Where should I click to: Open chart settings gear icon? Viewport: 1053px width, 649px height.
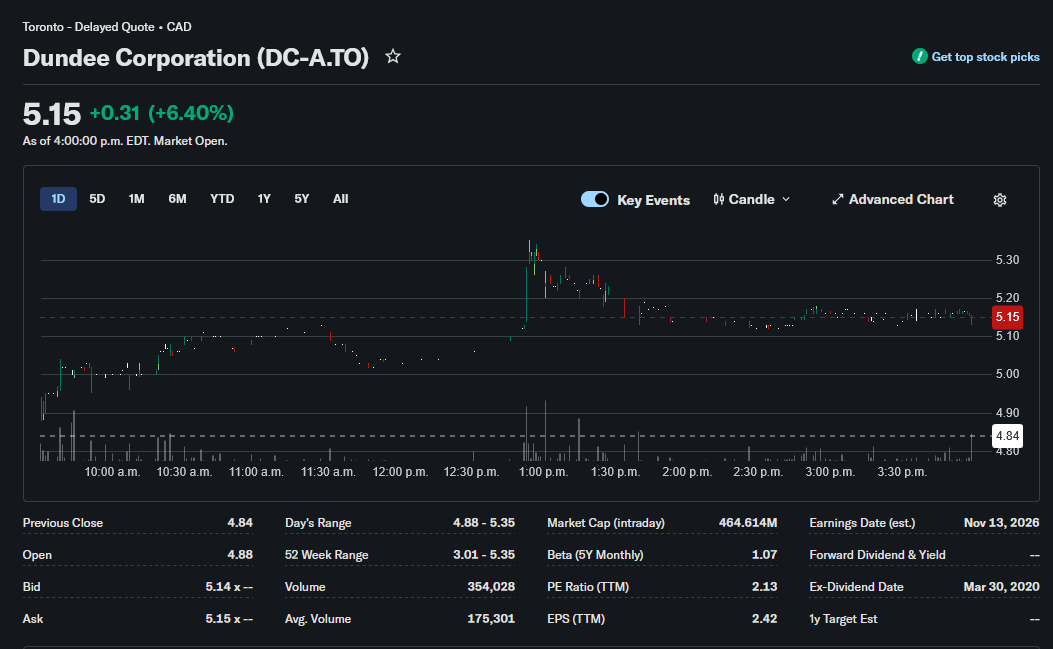click(999, 200)
